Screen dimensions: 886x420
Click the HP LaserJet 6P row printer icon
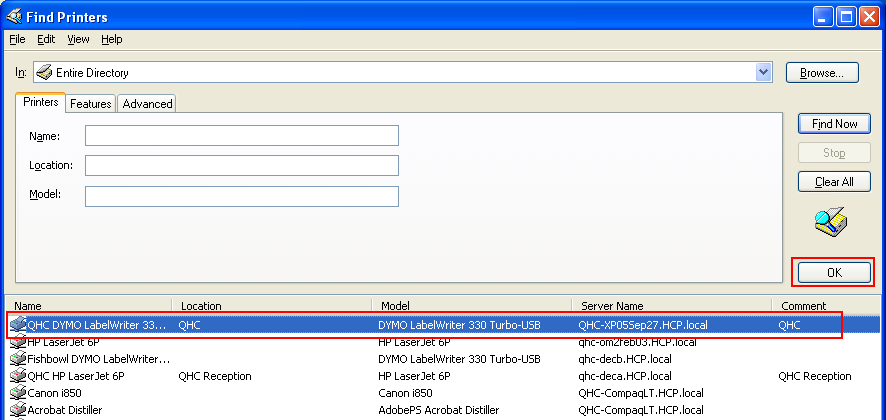click(18, 341)
